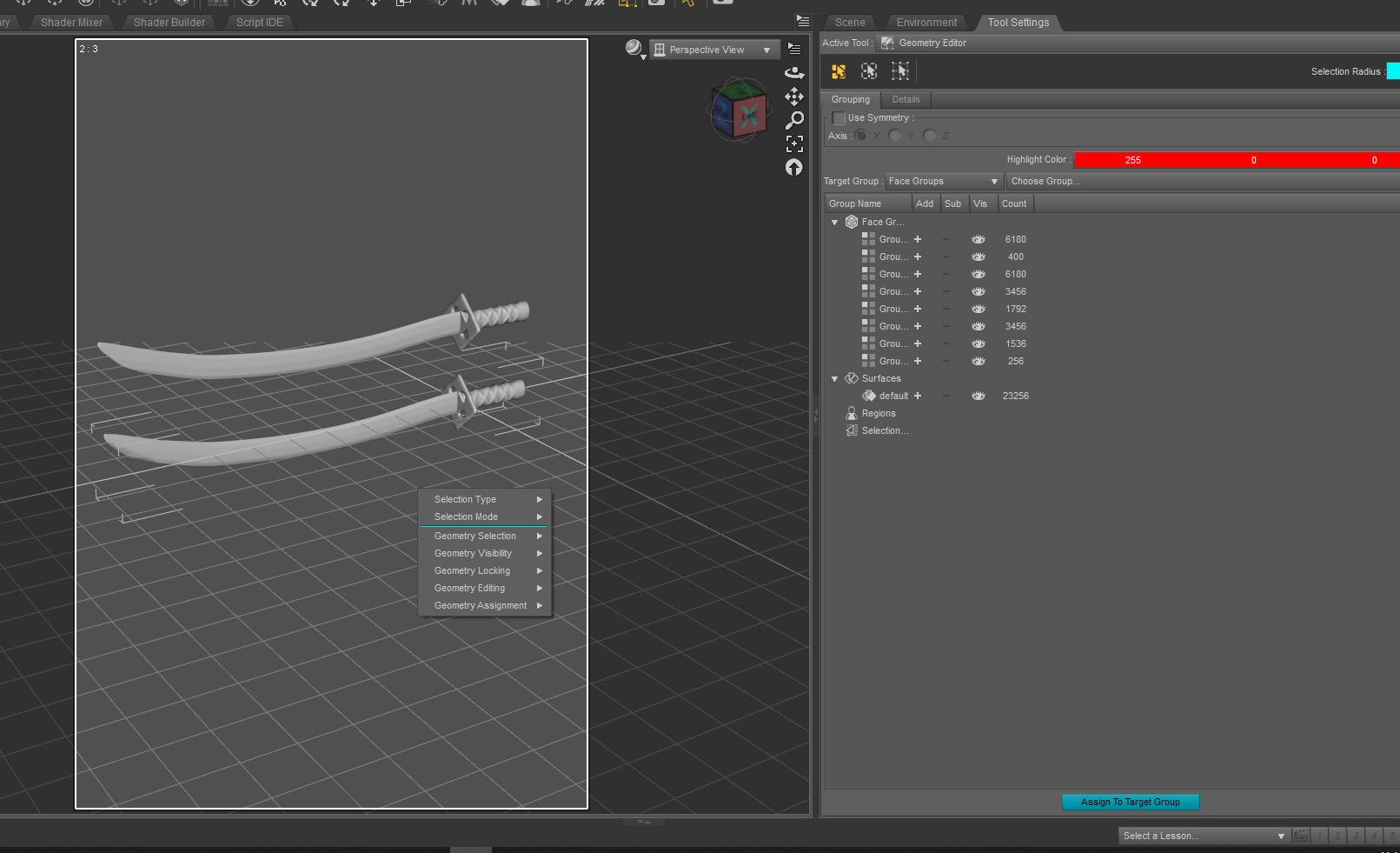Click the aim camera arrow icon
Screen dimensions: 1400x853
point(793,167)
